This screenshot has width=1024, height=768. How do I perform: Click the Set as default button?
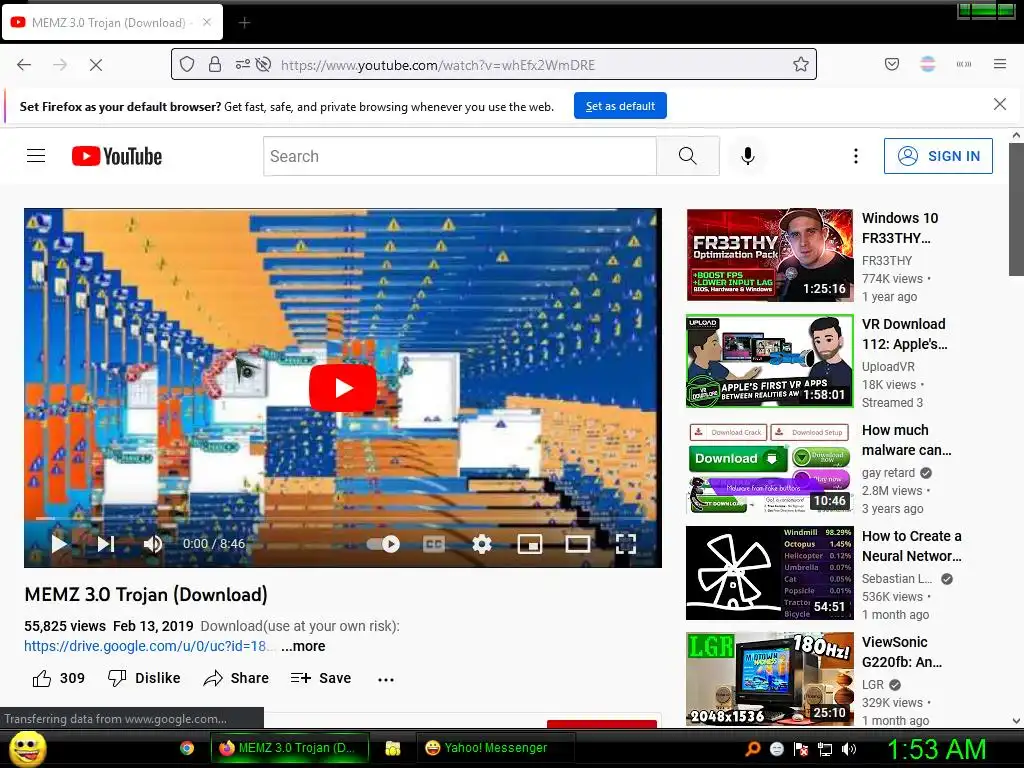[620, 106]
